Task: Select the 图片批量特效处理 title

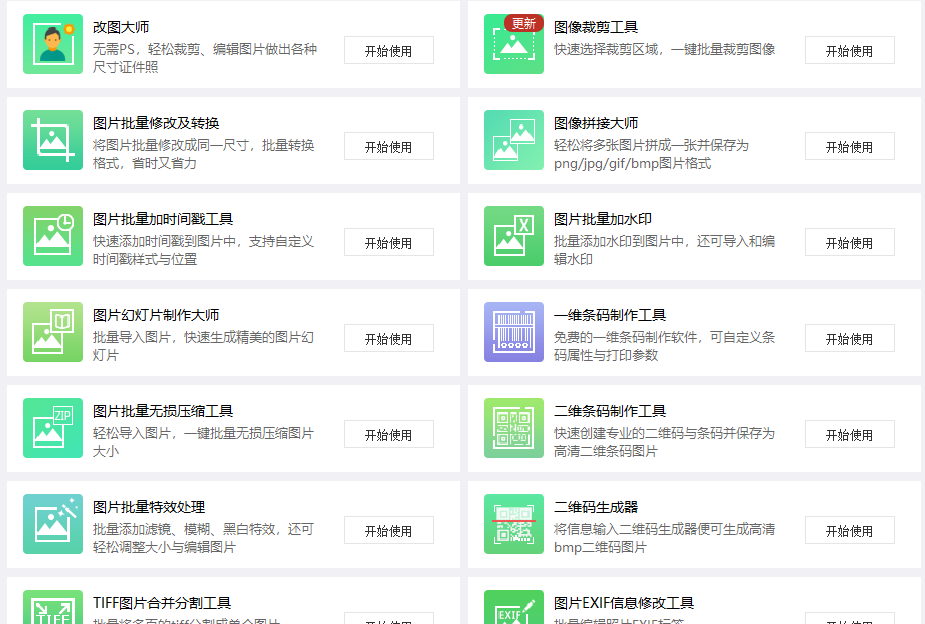Action: 149,507
